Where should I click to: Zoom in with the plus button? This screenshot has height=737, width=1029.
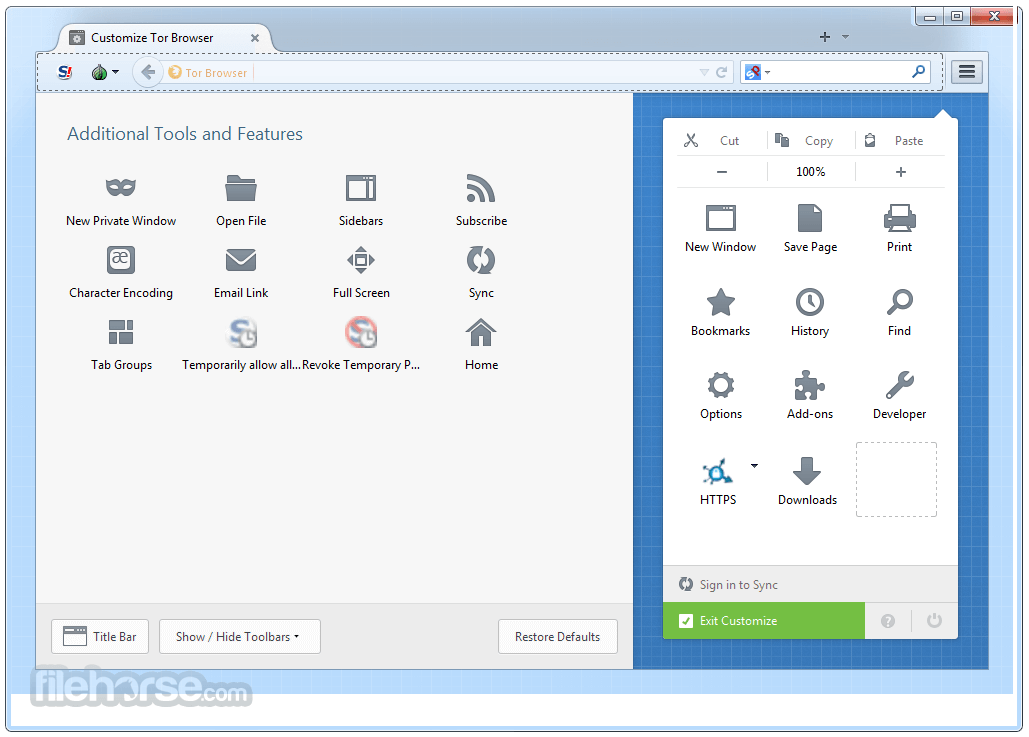tap(900, 172)
